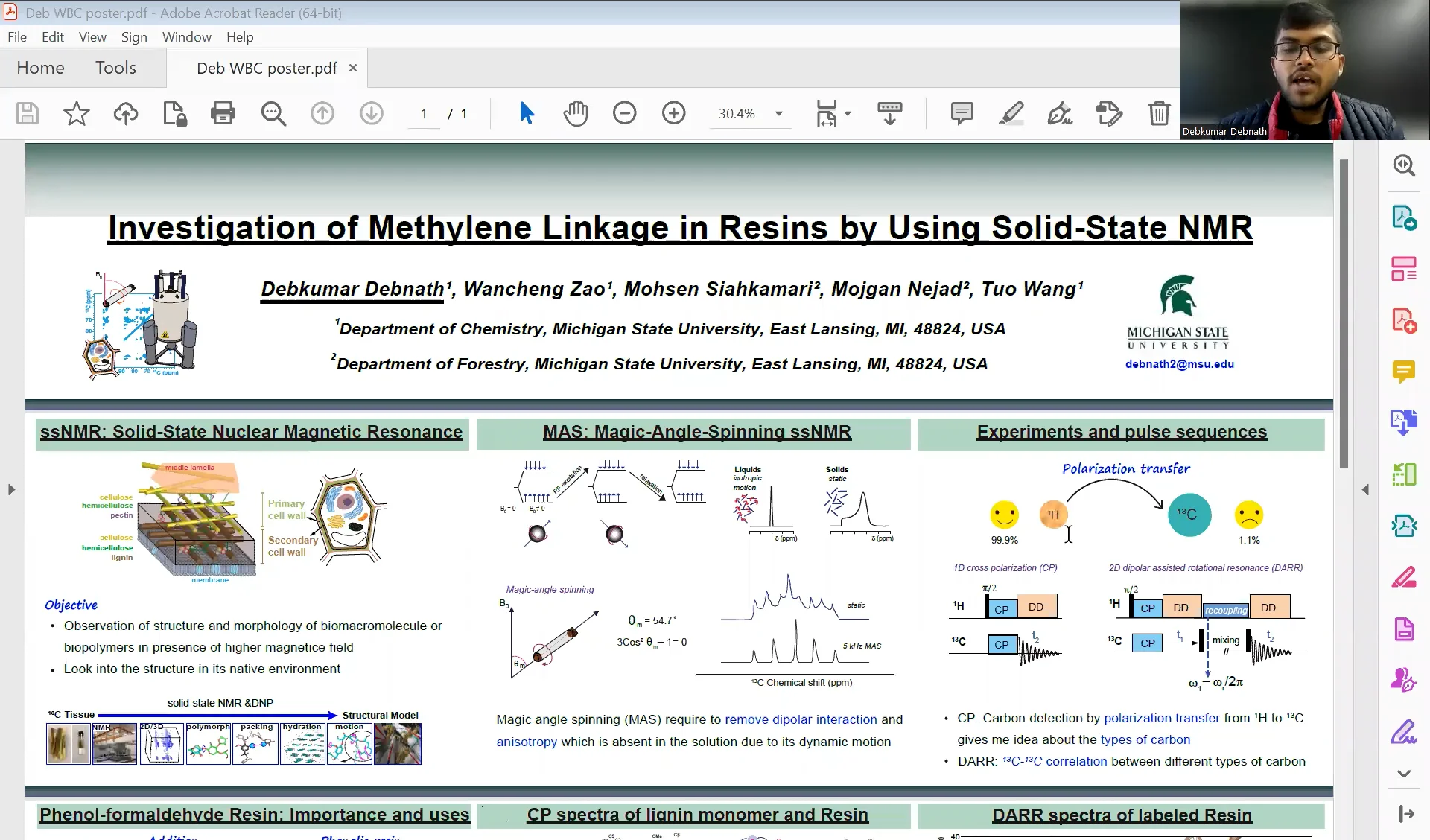Open the yellow Comment sidebar tool
The width and height of the screenshot is (1430, 840).
(1404, 372)
